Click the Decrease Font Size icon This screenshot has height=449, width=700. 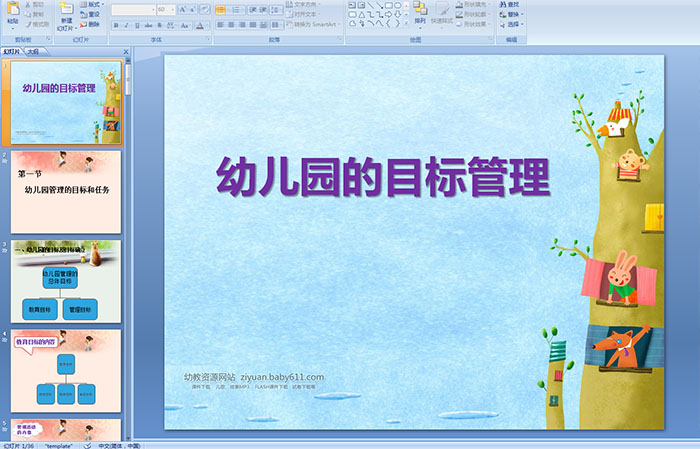(192, 9)
